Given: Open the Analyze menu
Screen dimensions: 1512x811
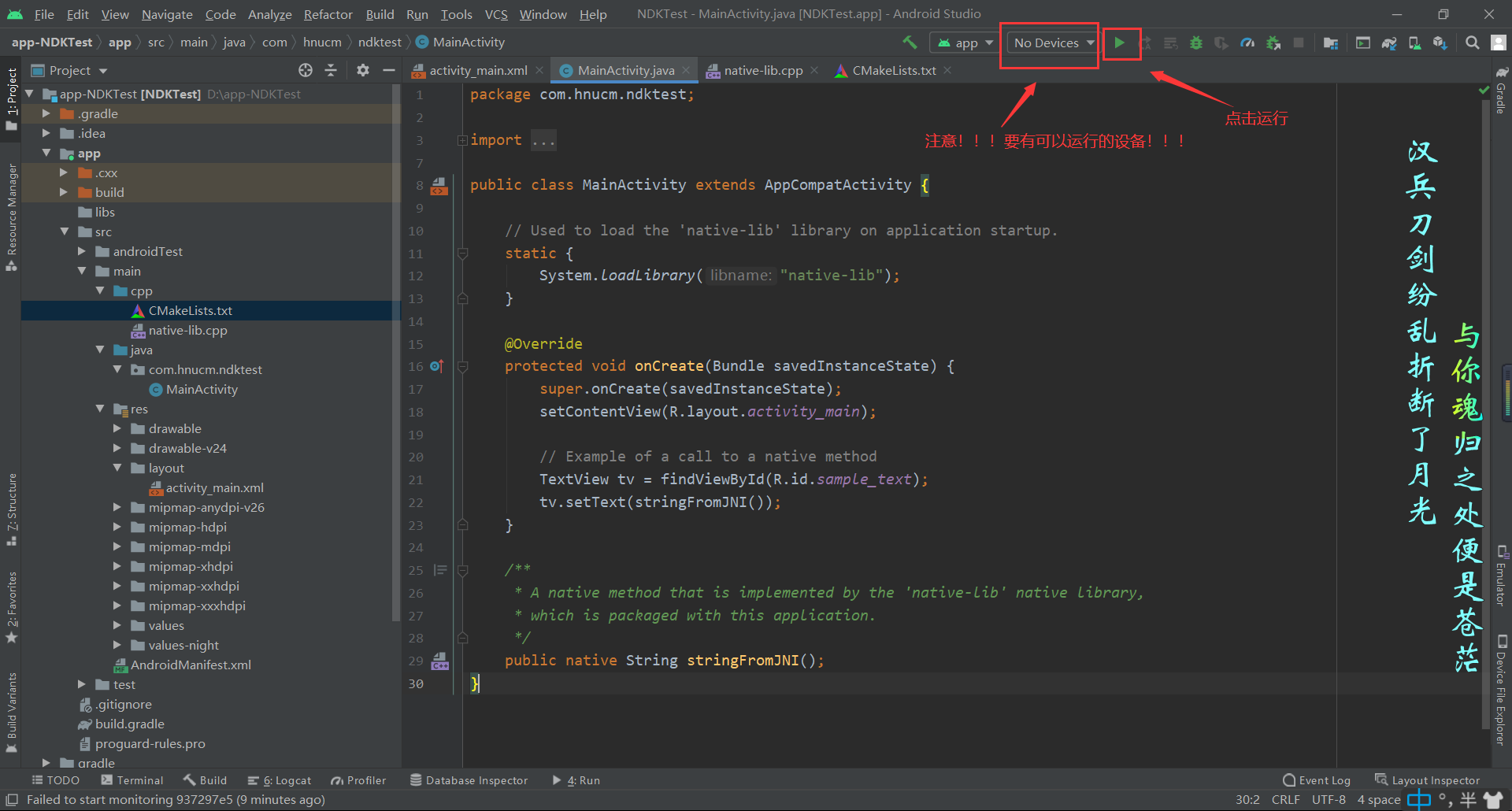Looking at the screenshot, I should (269, 14).
